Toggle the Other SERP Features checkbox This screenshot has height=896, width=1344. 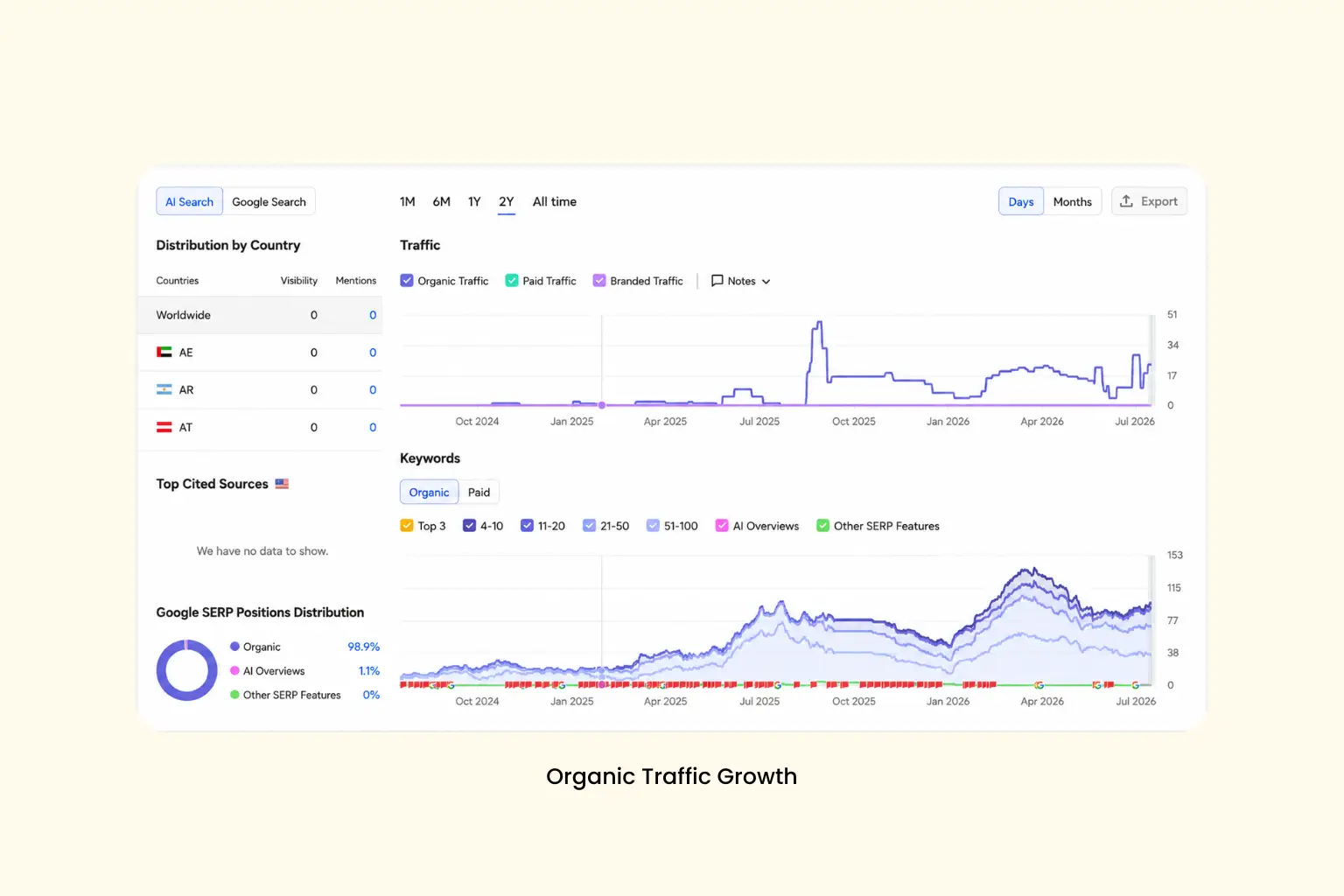pos(822,526)
